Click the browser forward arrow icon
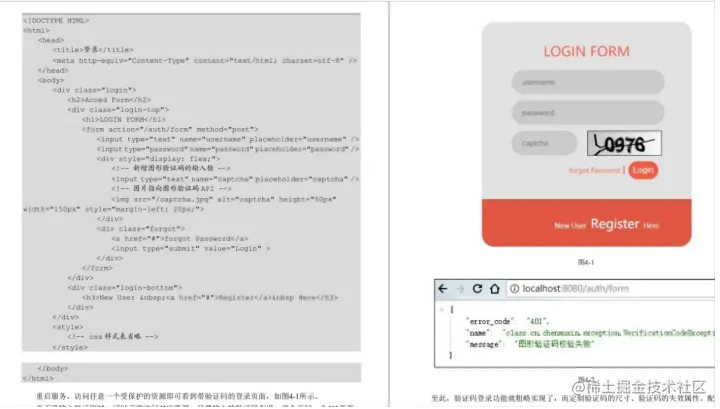The width and height of the screenshot is (720, 409). tap(460, 289)
